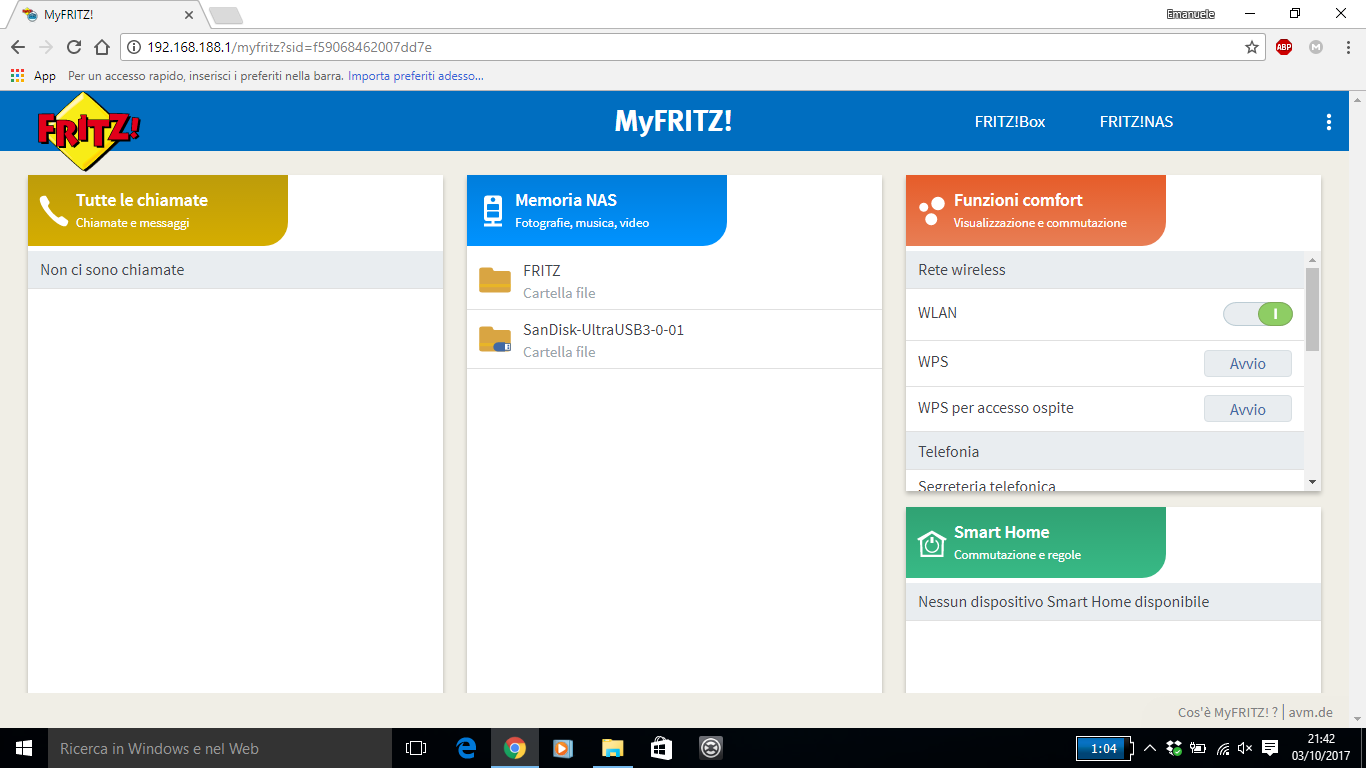Reload the page

tap(73, 47)
